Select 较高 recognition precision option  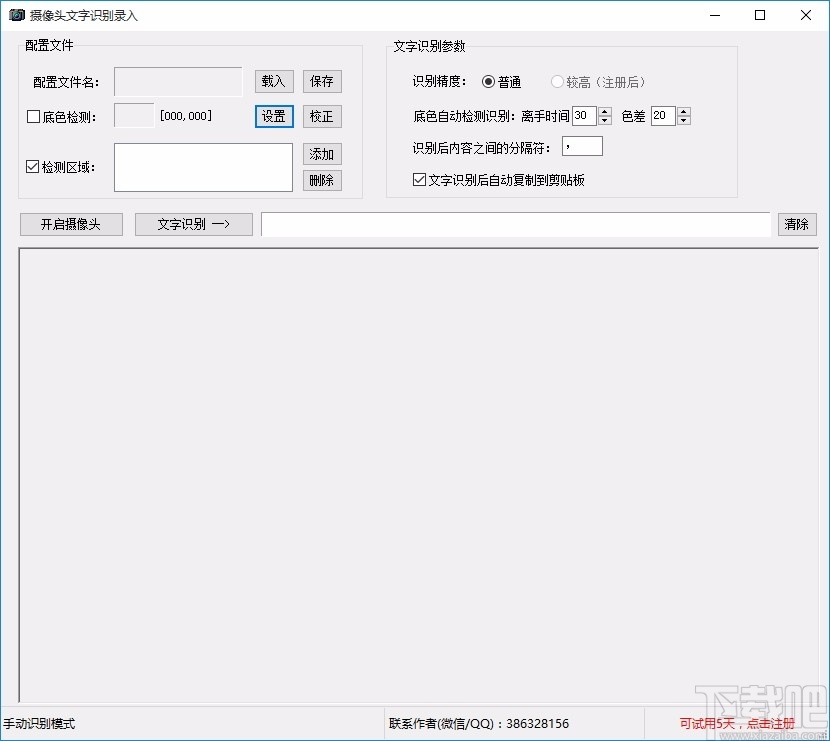click(557, 82)
